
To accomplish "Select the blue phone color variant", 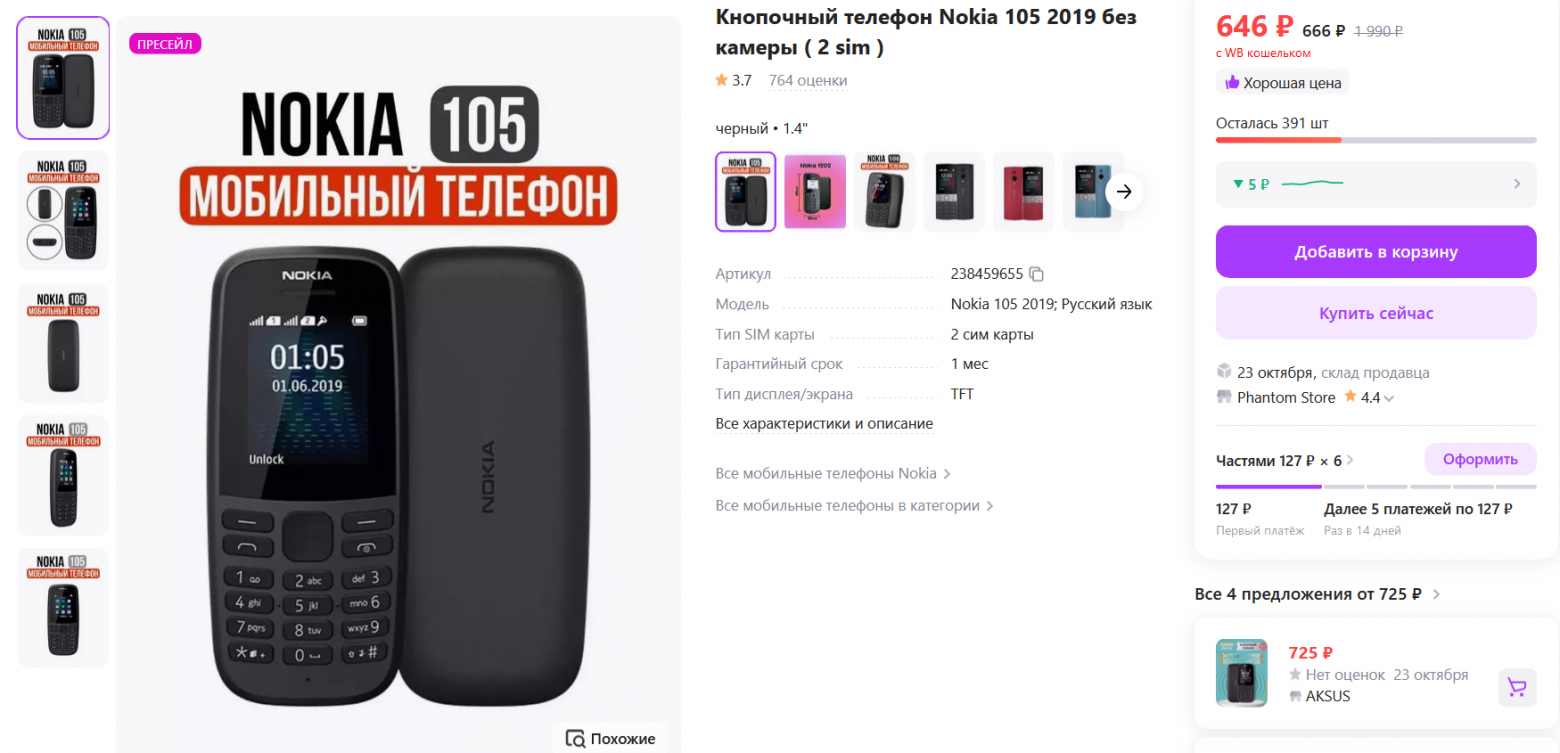I will click(1093, 192).
